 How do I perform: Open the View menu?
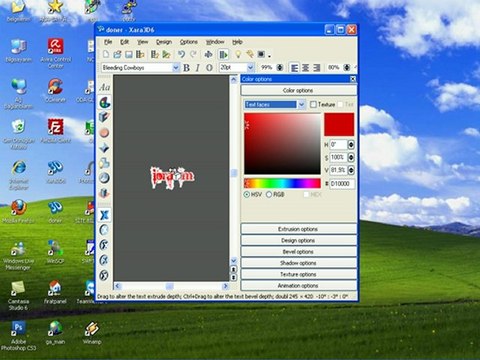click(142, 42)
